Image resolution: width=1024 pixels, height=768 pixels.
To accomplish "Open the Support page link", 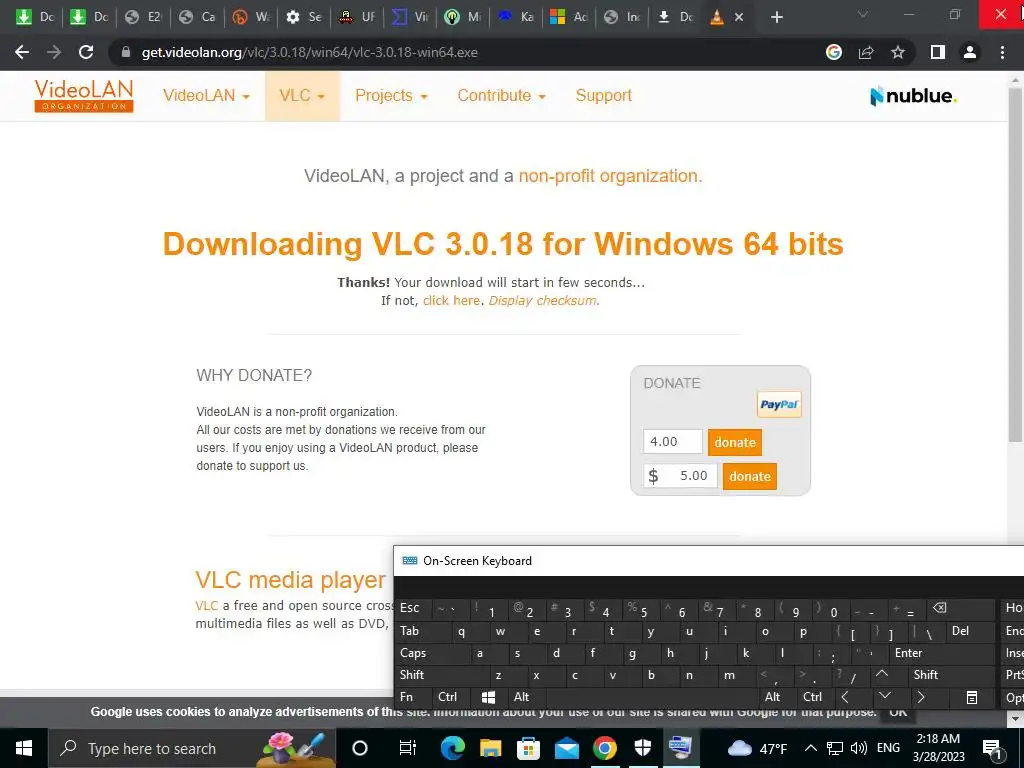I will click(x=603, y=95).
